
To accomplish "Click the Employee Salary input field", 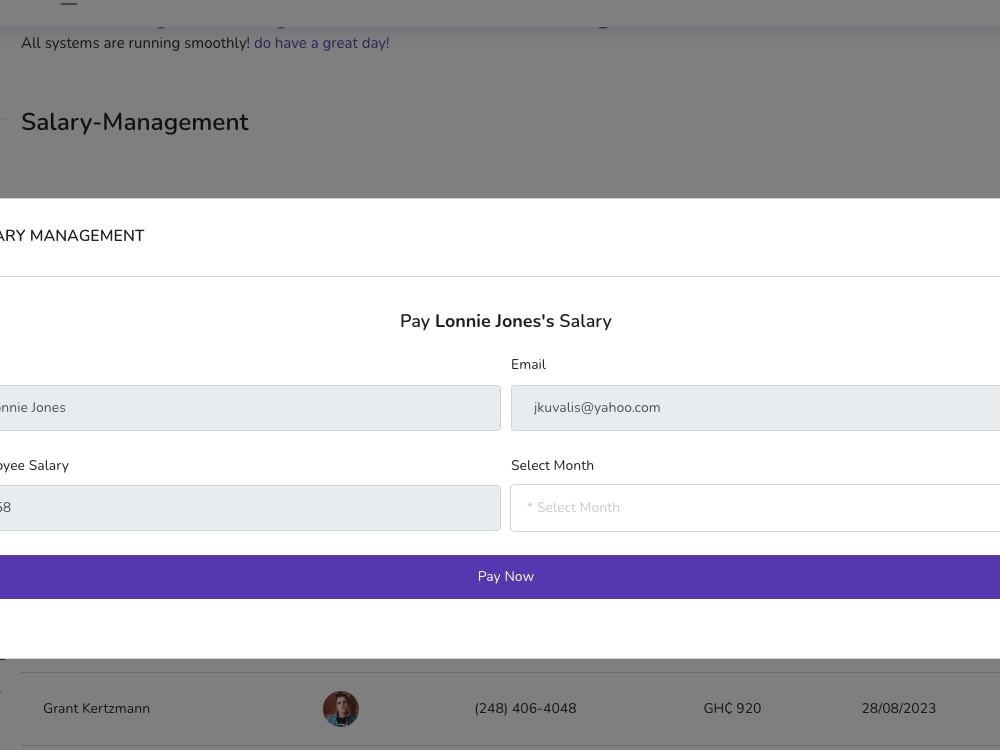I will tap(250, 508).
